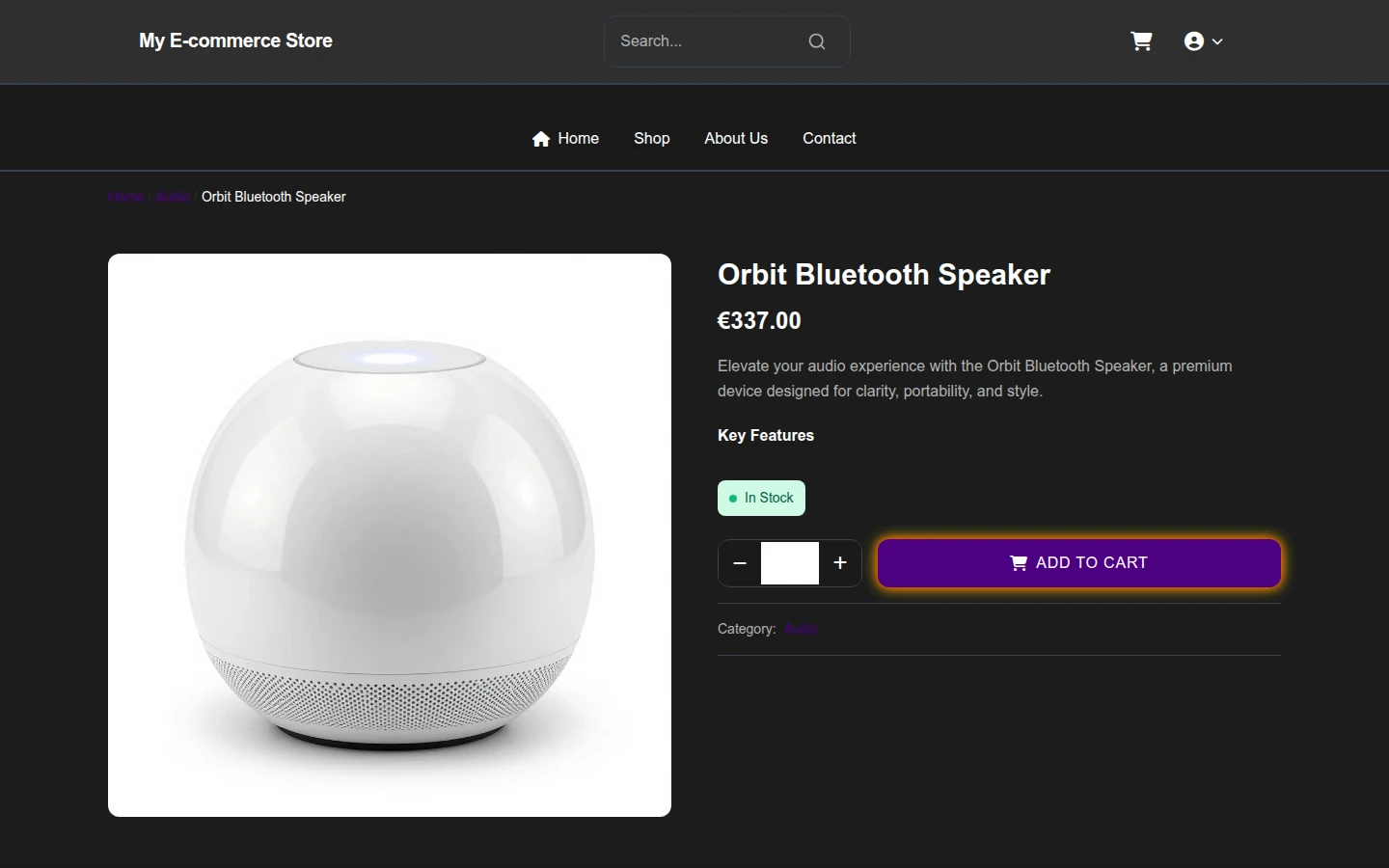Decrease quantity with the minus button

[x=740, y=563]
